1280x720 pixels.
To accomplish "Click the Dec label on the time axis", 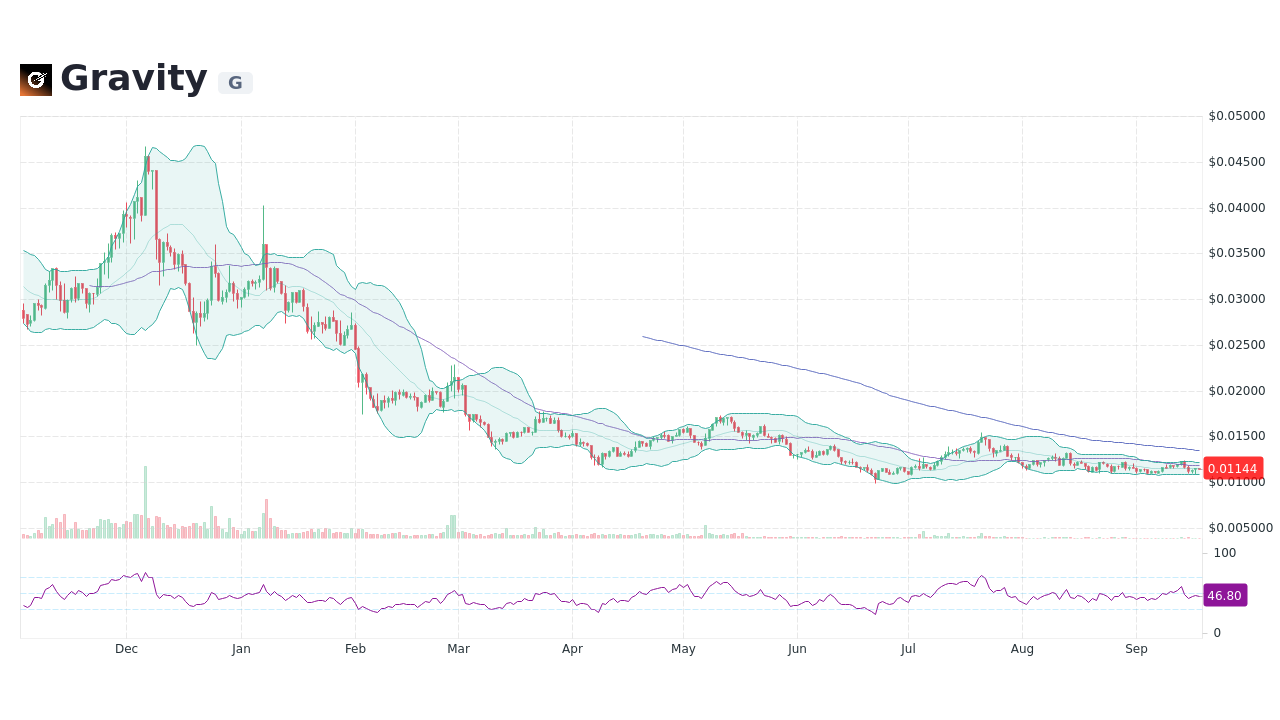I will coord(126,648).
